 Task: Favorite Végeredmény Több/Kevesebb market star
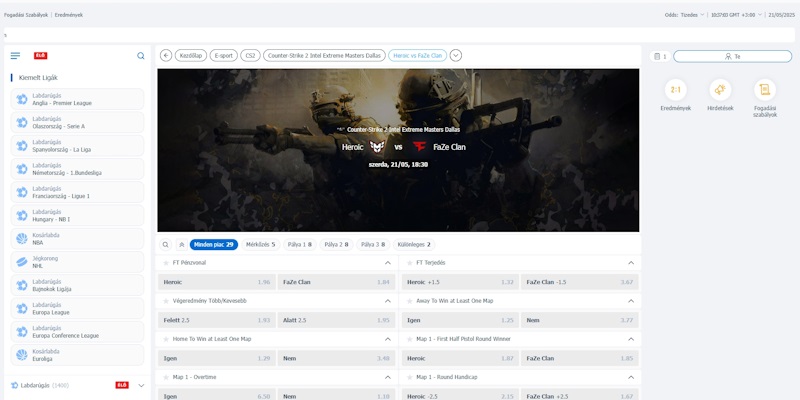click(166, 301)
